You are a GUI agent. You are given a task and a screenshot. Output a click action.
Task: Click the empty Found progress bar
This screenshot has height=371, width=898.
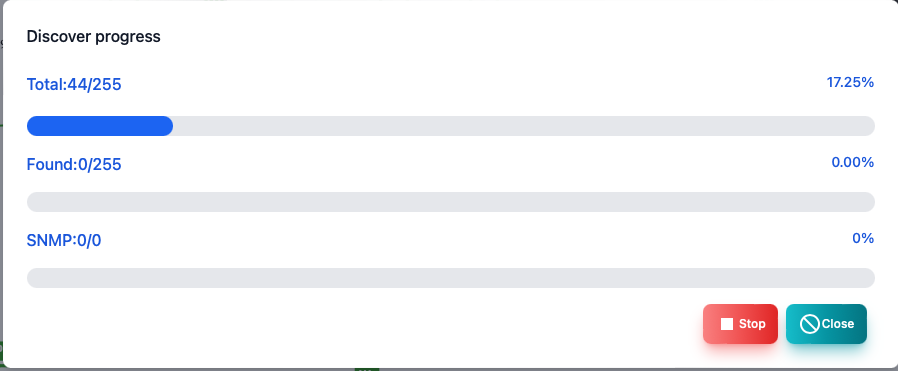point(451,202)
